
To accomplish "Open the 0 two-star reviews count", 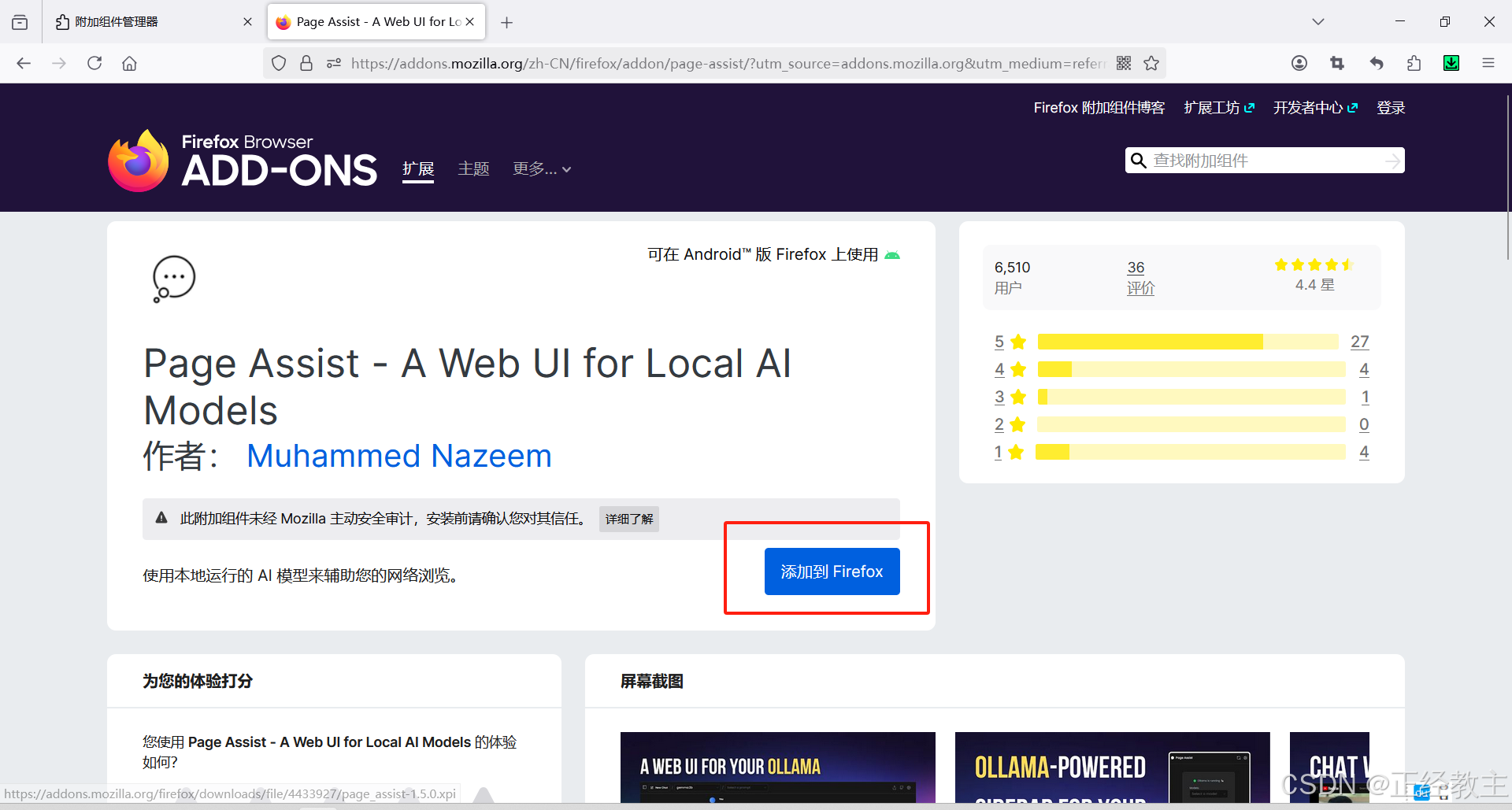I will tap(1364, 424).
